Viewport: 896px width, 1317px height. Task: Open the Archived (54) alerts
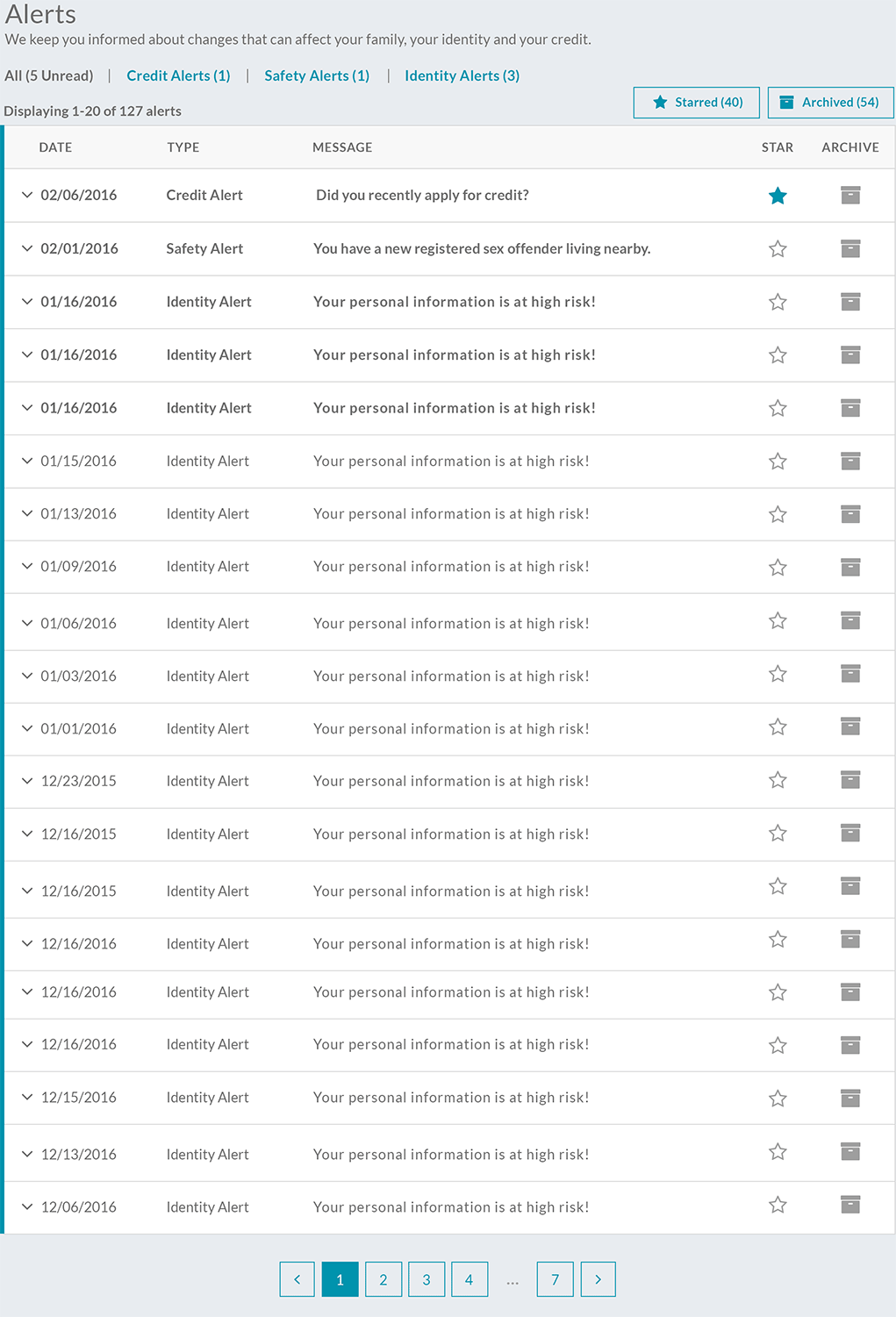pyautogui.click(x=830, y=103)
